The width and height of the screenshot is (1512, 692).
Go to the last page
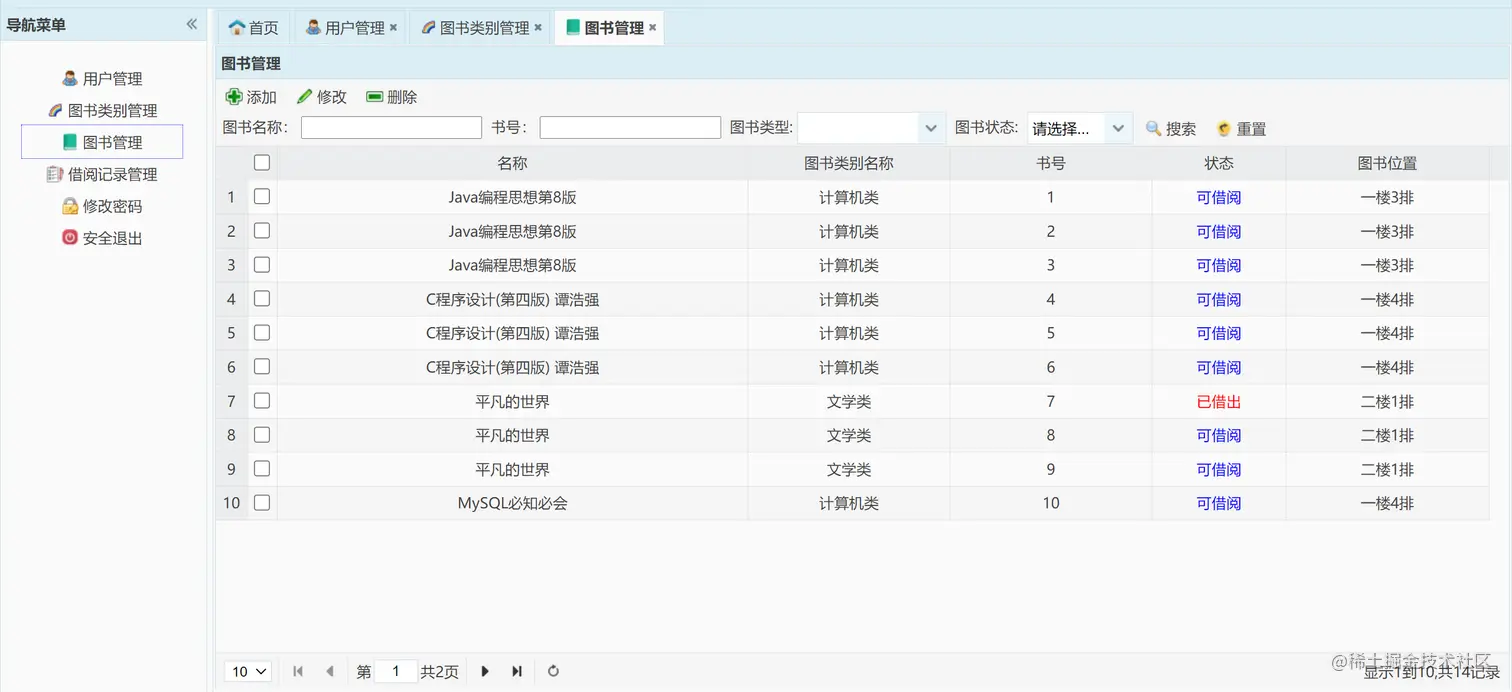[517, 671]
